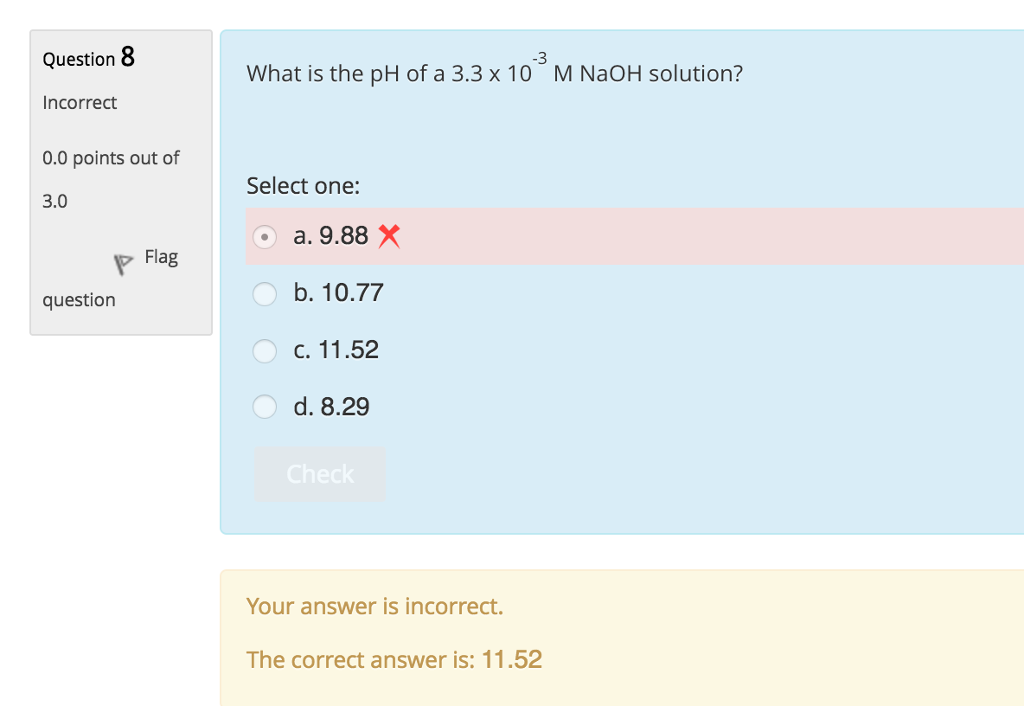
Task: Select radio button for answer c. 11.52
Action: (x=264, y=351)
